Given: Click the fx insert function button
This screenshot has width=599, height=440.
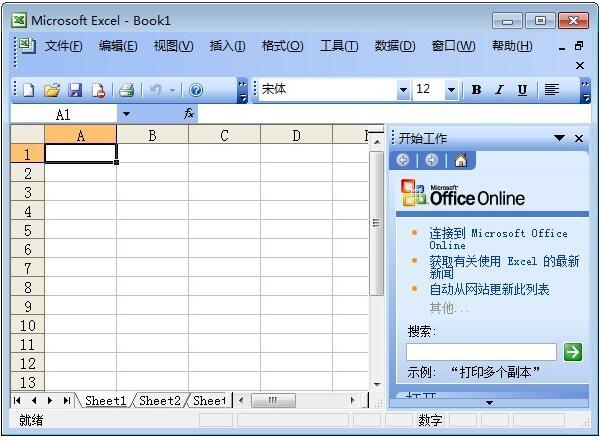Looking at the screenshot, I should [189, 113].
